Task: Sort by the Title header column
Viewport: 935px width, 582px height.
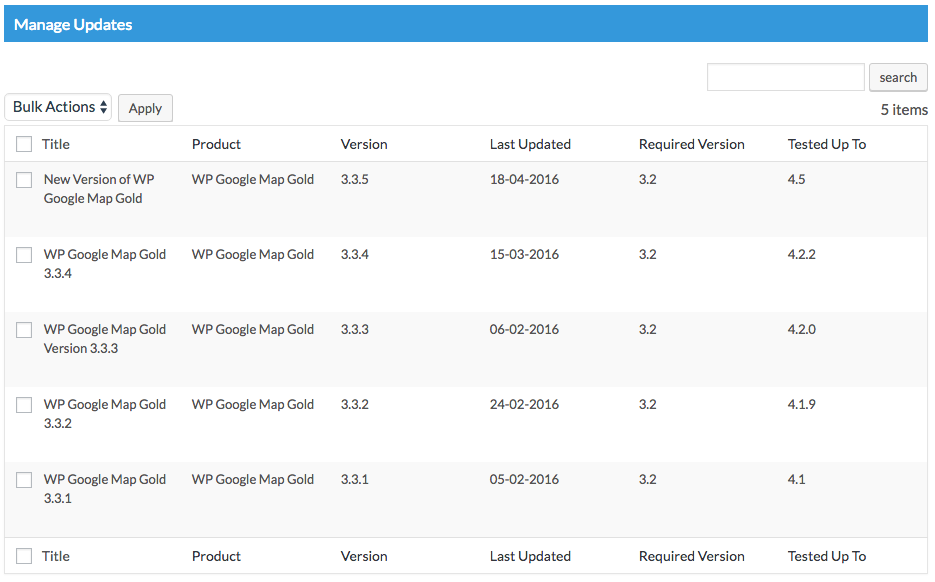Action: coord(55,144)
